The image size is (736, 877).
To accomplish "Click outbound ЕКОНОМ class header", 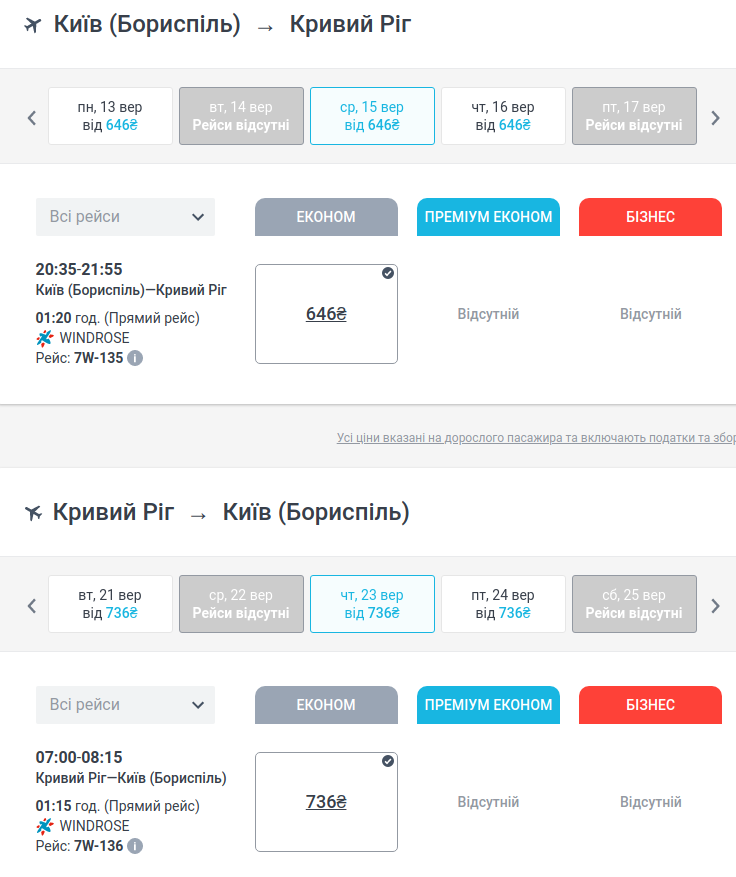I will click(326, 217).
